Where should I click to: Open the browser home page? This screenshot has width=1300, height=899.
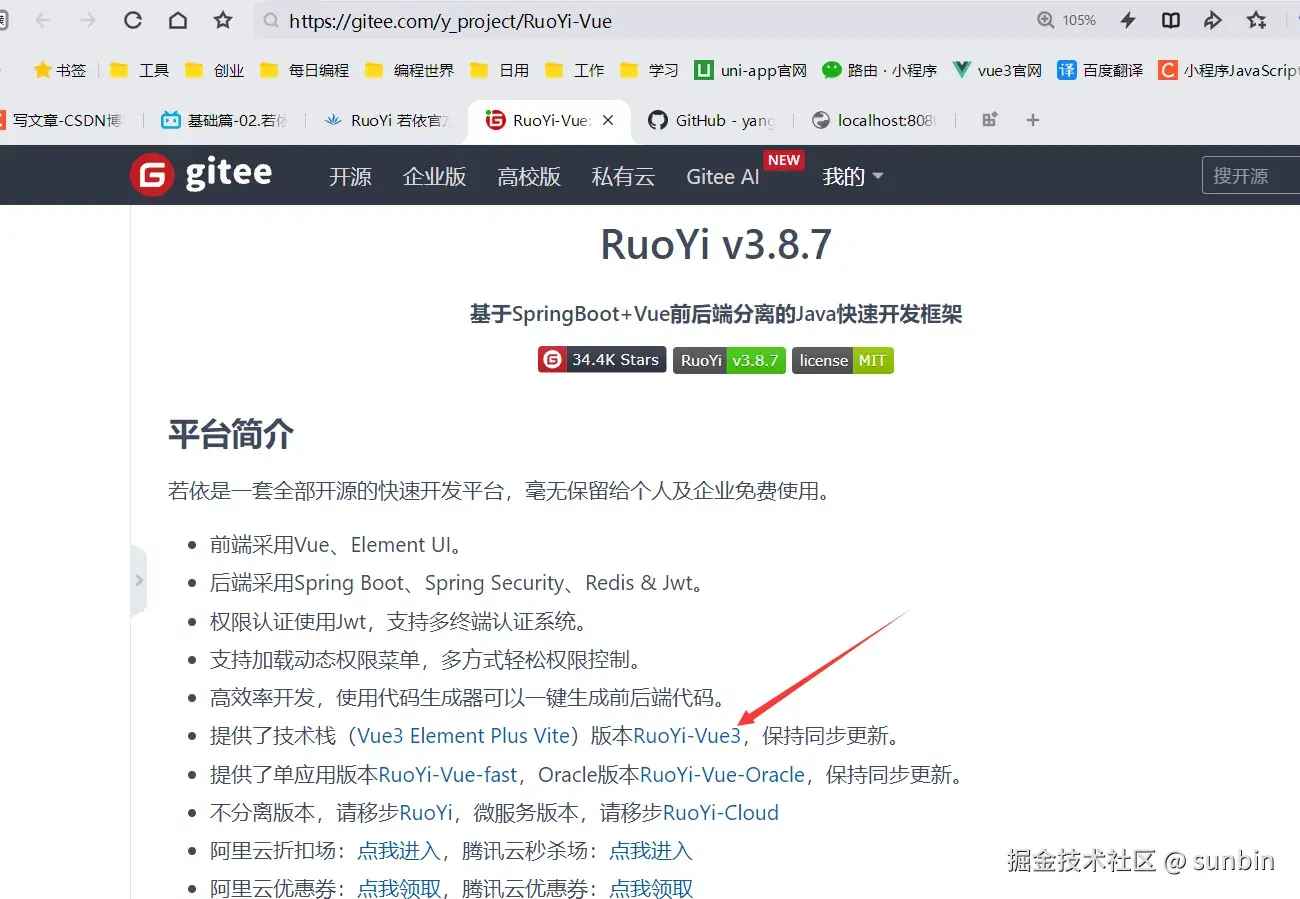(x=177, y=20)
